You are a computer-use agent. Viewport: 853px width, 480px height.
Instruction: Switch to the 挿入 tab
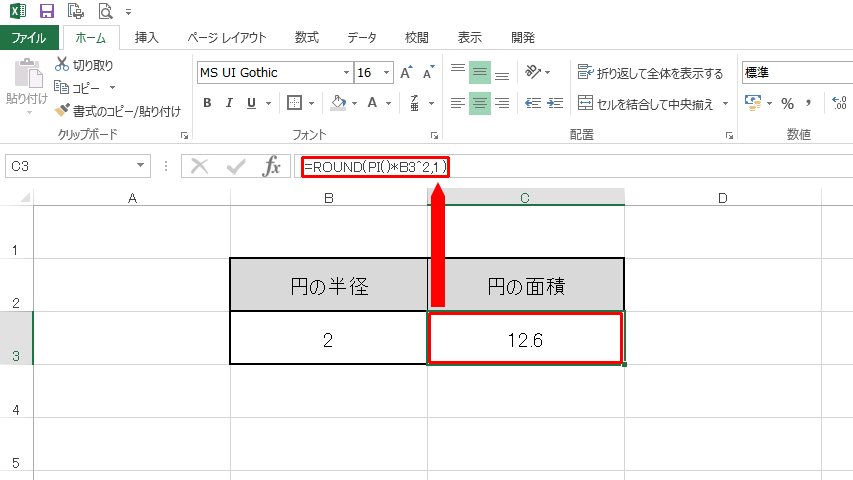coord(146,38)
